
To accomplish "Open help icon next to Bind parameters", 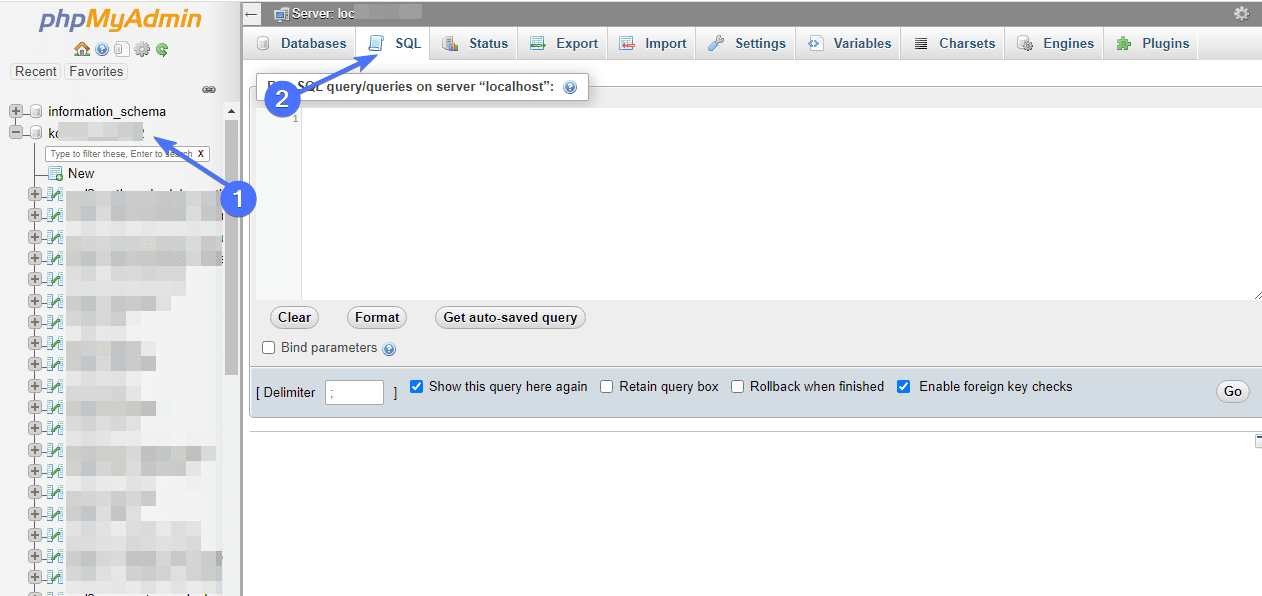I will 389,349.
